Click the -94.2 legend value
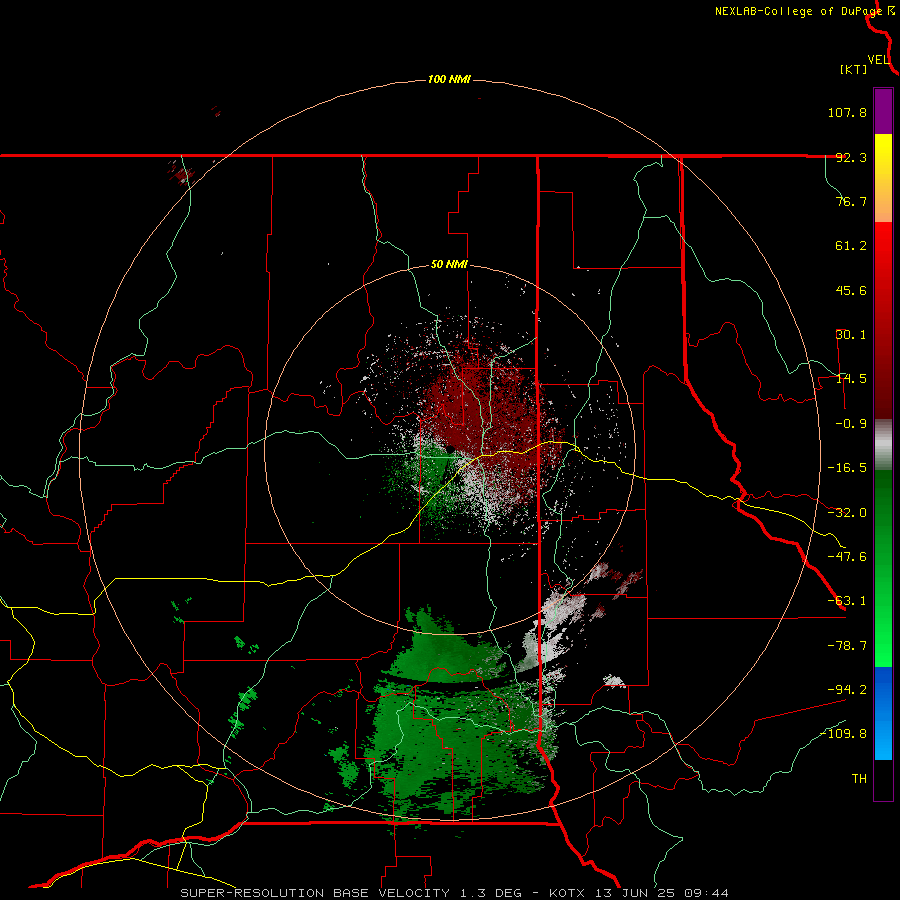The width and height of the screenshot is (900, 900). coord(847,690)
